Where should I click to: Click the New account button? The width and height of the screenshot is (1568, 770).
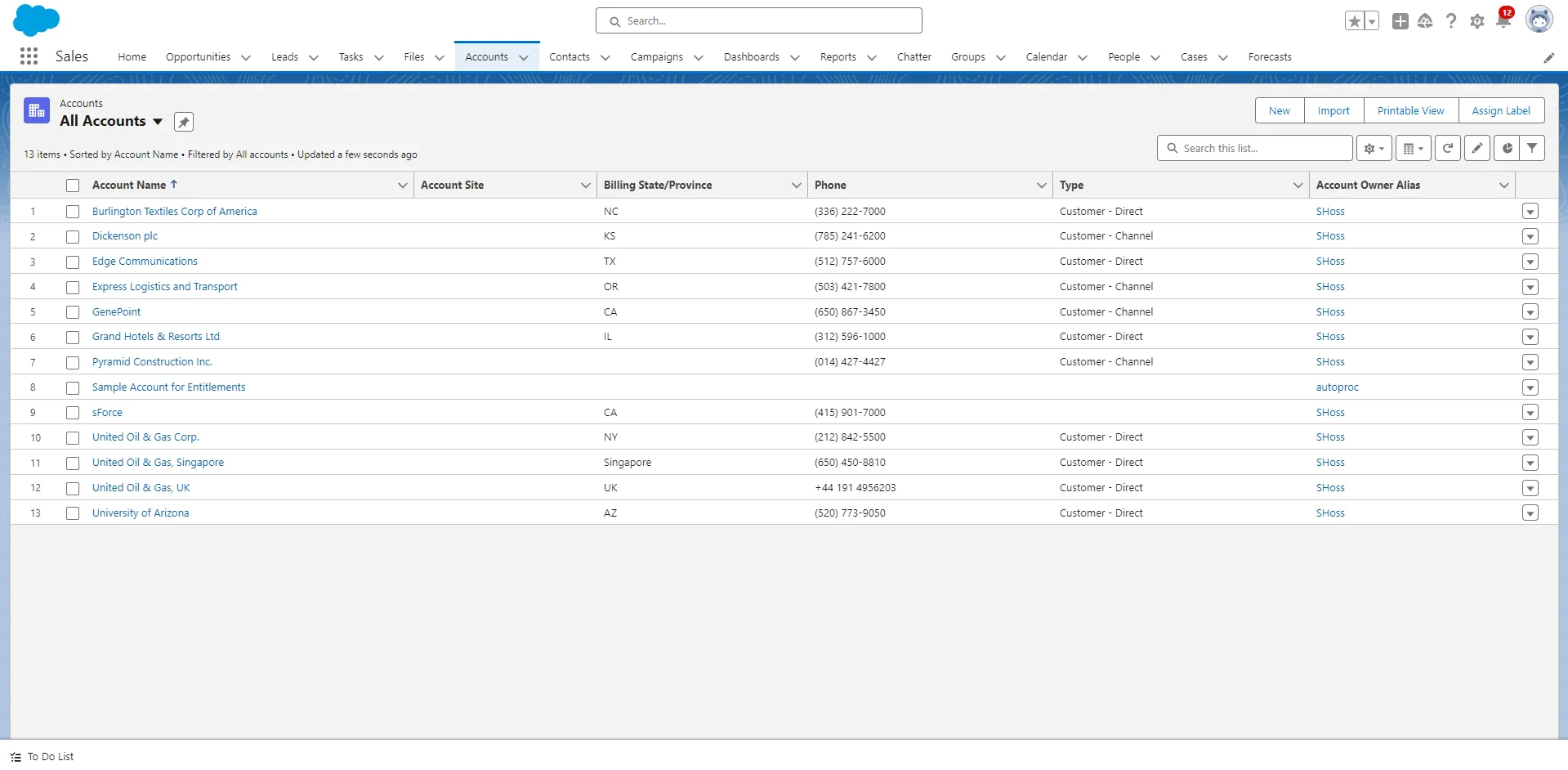(1280, 110)
